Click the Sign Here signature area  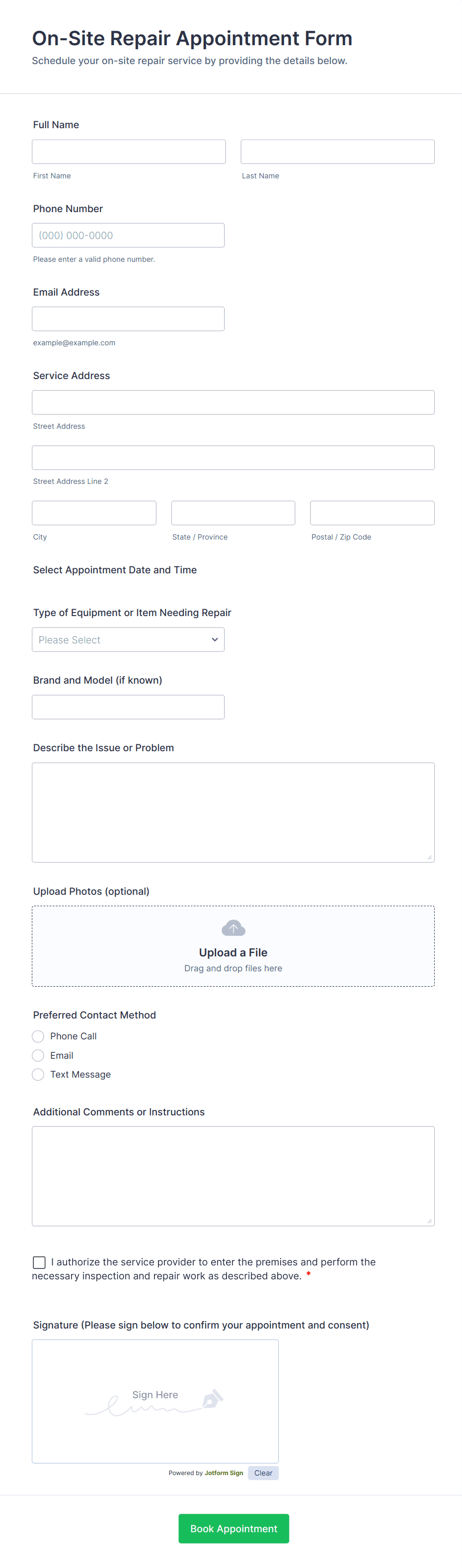click(154, 1400)
